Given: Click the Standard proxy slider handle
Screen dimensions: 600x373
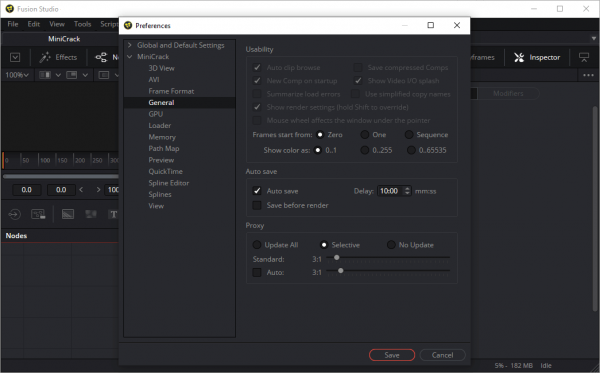Looking at the screenshot, I should 336,257.
